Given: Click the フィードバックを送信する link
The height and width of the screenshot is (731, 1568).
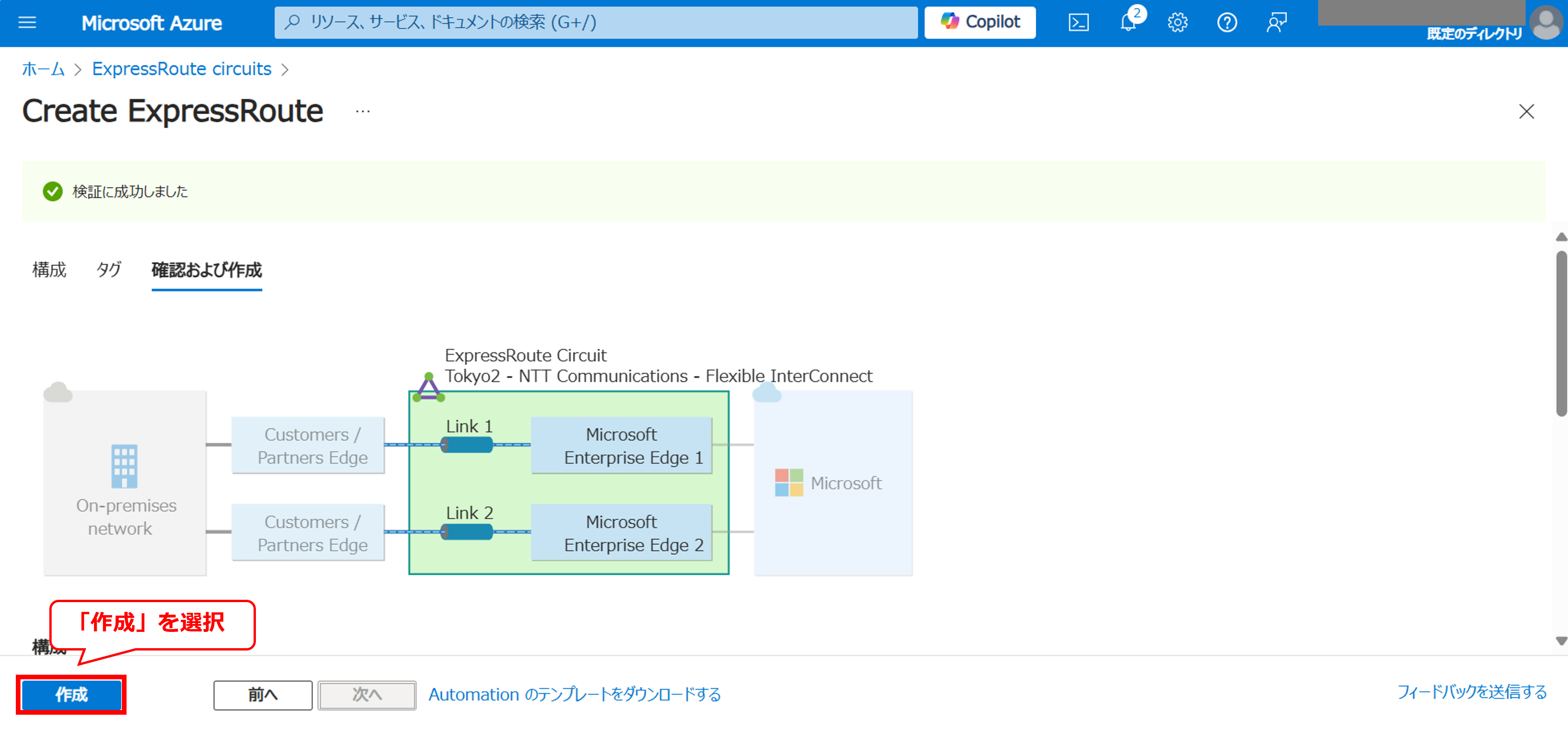Looking at the screenshot, I should coord(1471,692).
